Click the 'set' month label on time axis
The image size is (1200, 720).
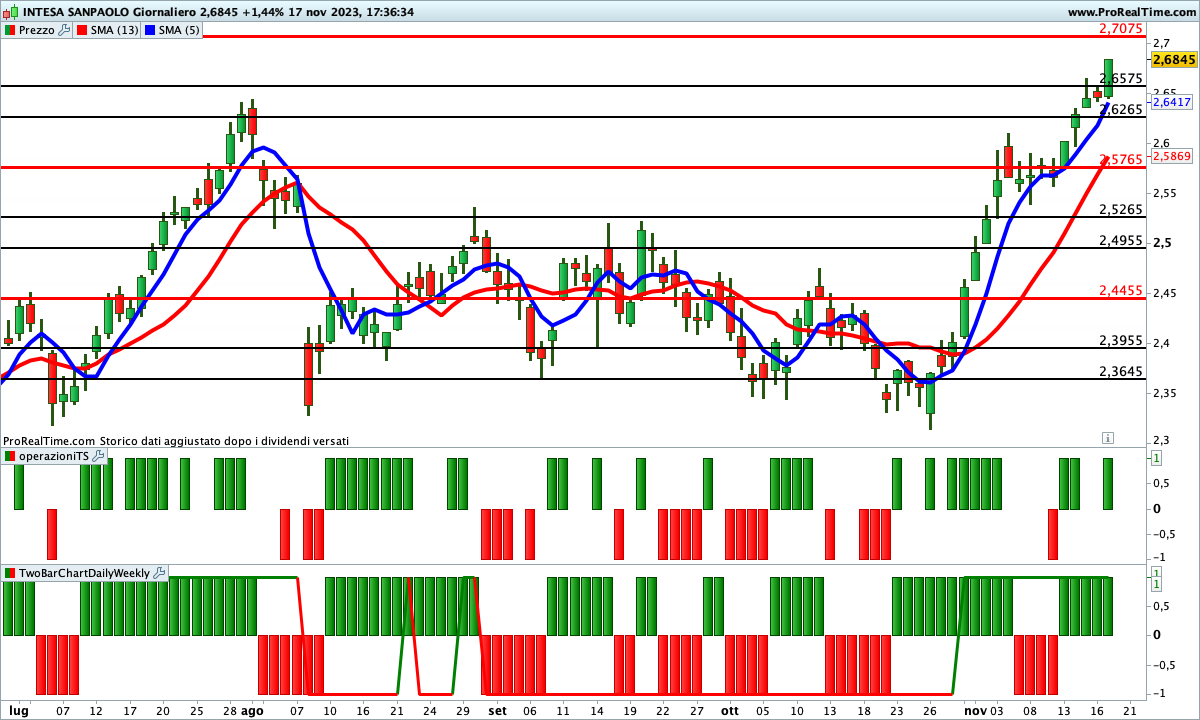(497, 710)
